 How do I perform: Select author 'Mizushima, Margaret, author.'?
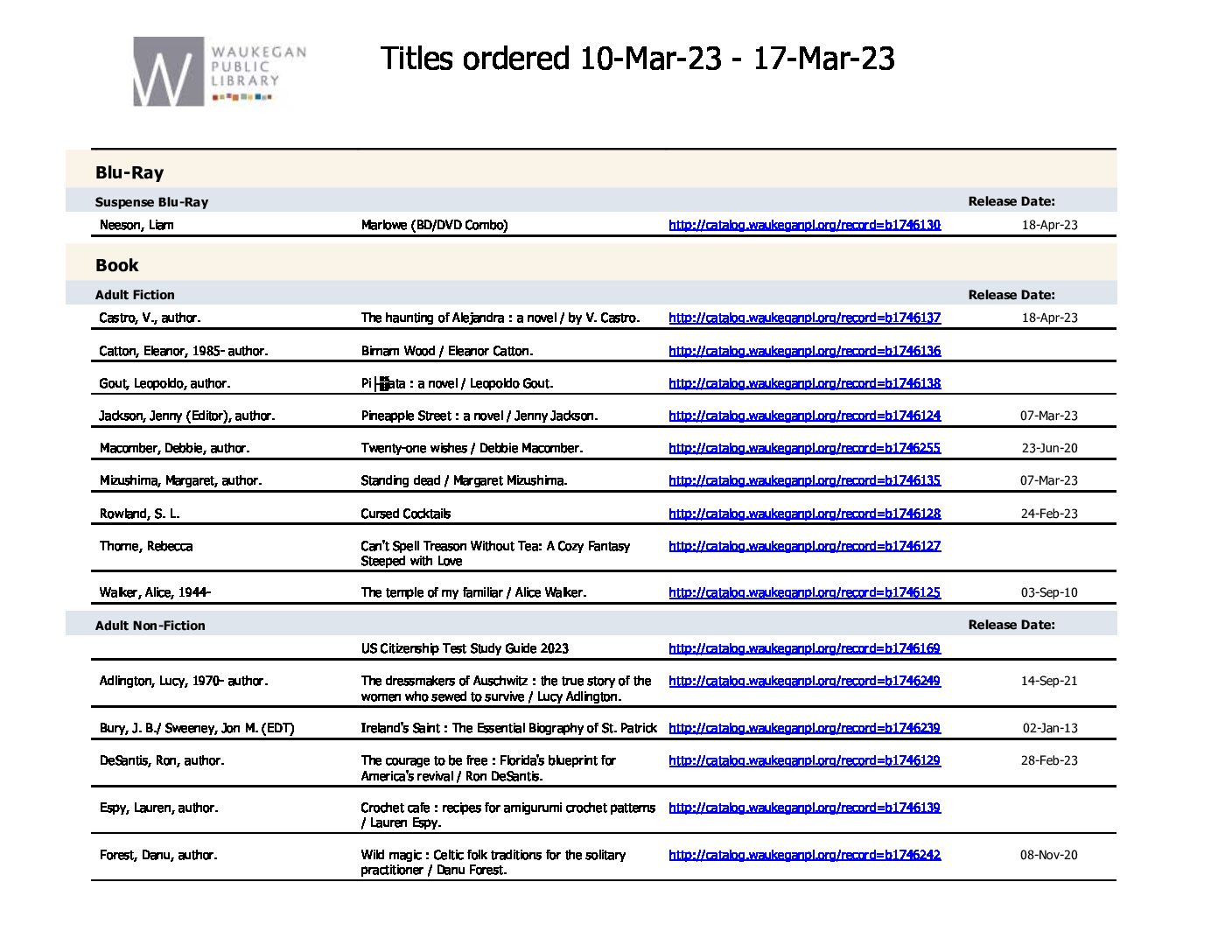click(x=180, y=480)
